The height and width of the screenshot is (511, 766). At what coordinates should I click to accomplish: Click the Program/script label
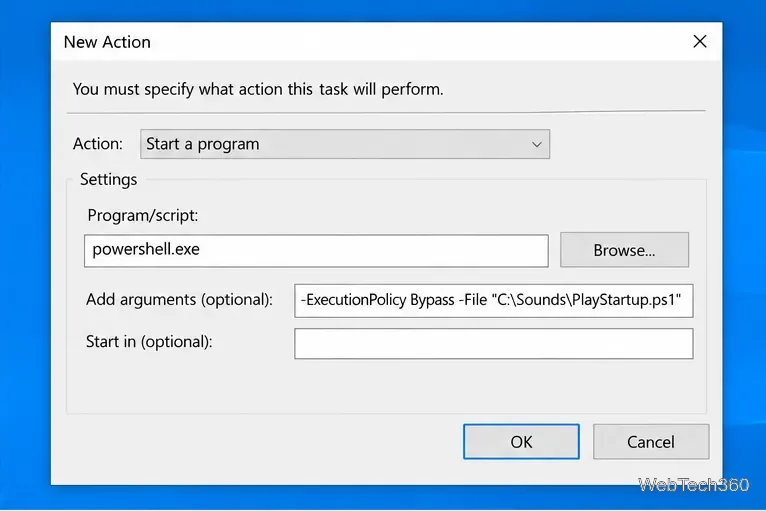(143, 215)
